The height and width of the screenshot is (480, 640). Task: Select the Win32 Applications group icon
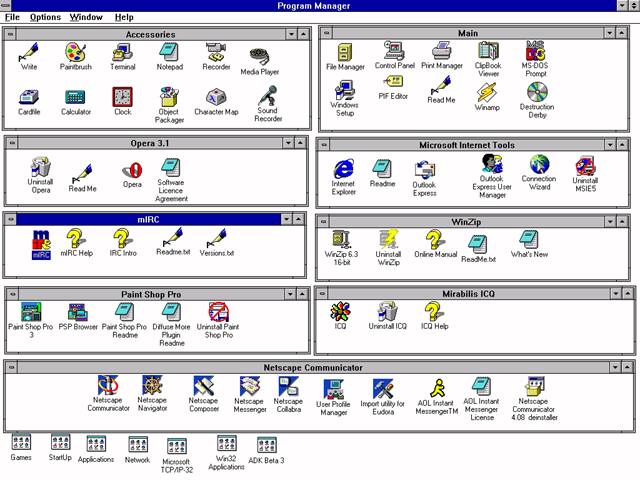point(227,444)
